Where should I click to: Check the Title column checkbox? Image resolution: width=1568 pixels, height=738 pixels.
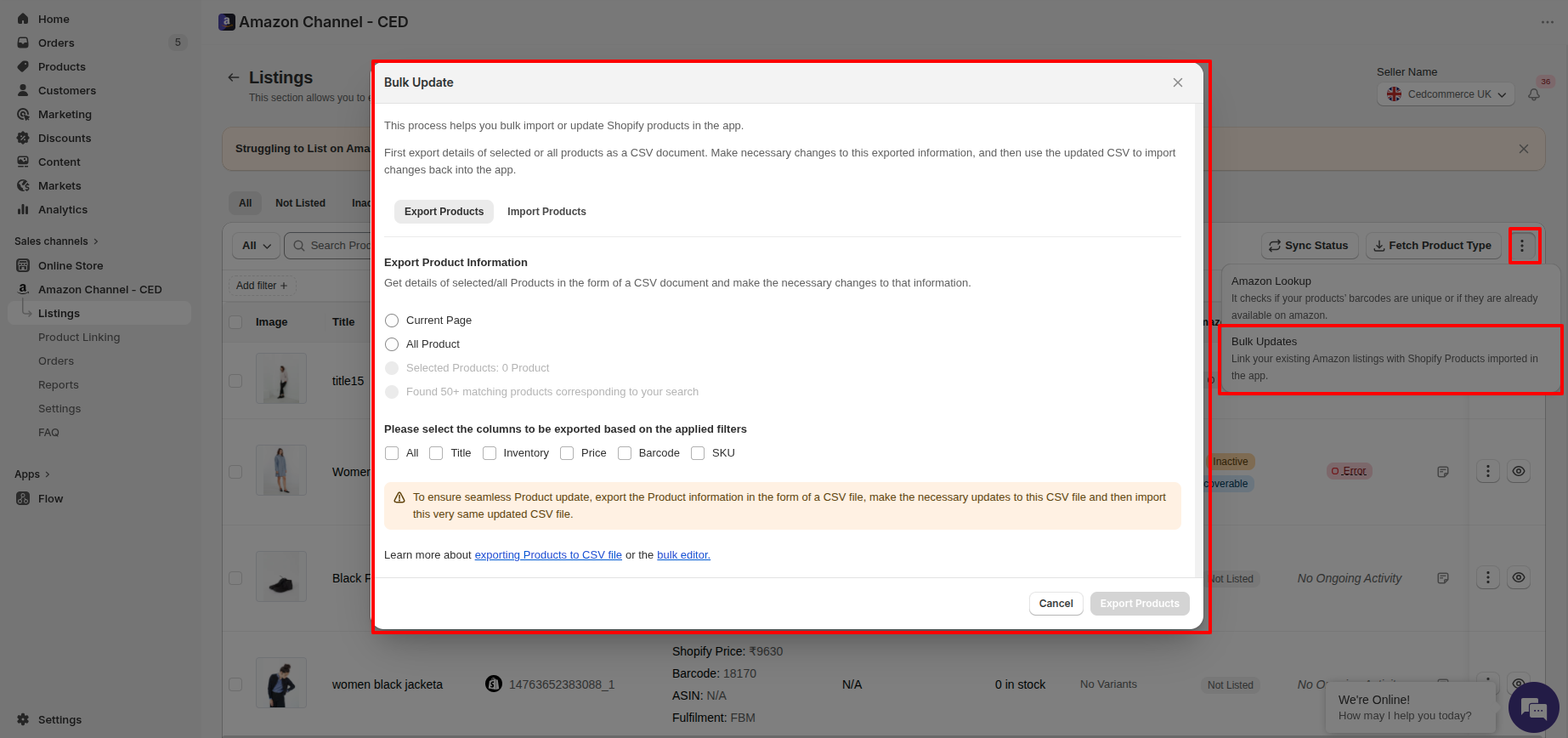tap(436, 453)
